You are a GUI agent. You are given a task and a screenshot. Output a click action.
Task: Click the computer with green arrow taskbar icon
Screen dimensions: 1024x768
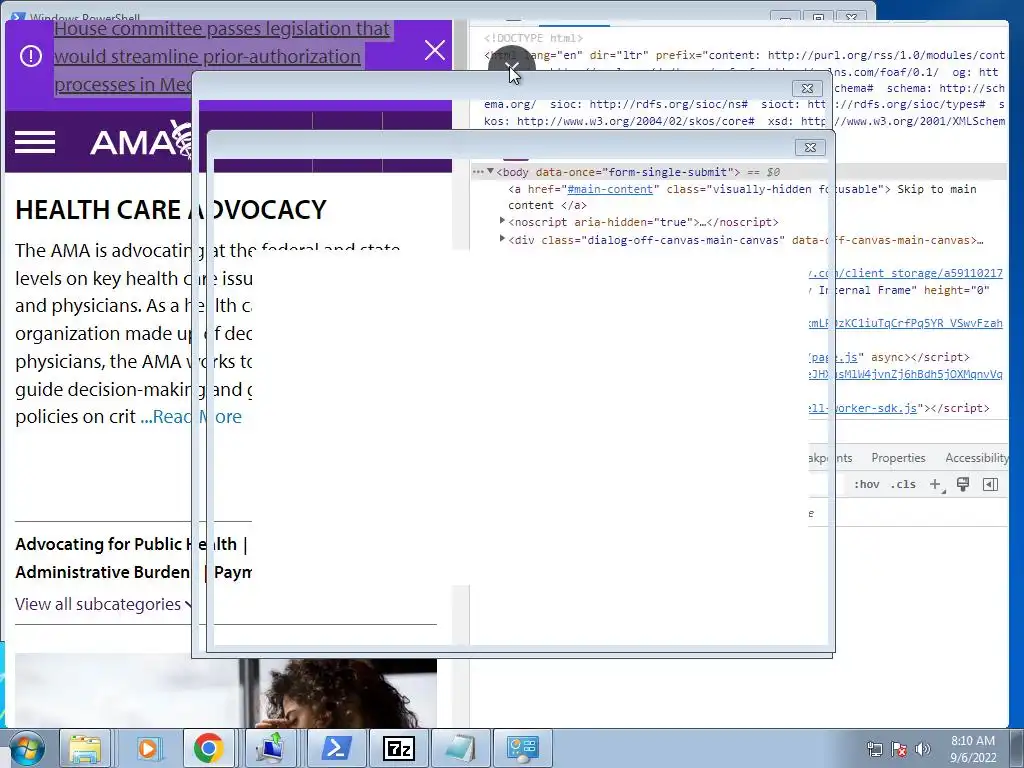[270, 748]
